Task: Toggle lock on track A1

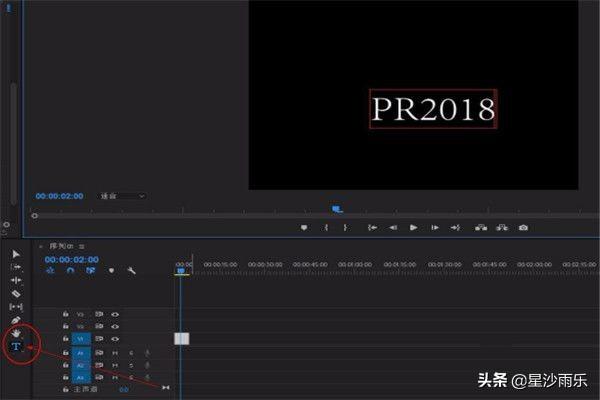Action: pyautogui.click(x=66, y=352)
